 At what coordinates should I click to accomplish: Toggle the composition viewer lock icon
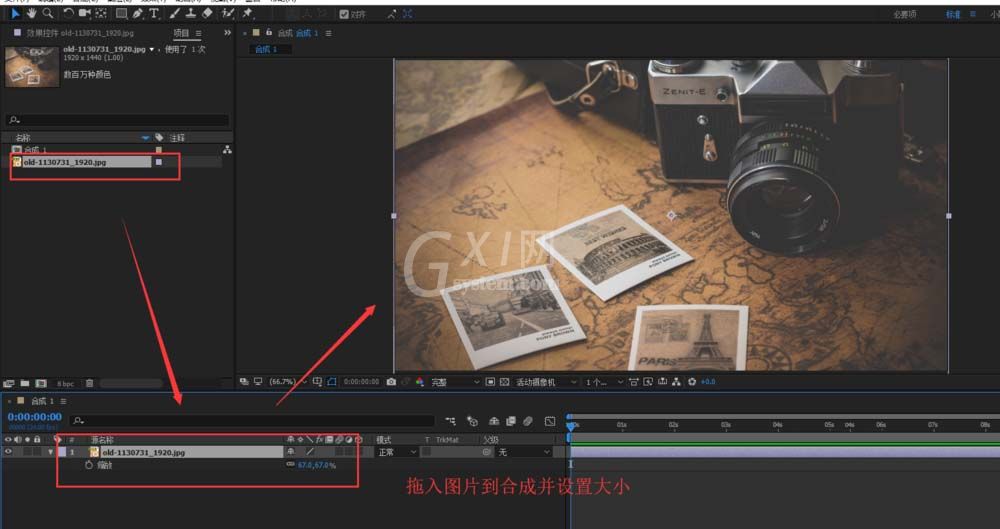click(268, 33)
